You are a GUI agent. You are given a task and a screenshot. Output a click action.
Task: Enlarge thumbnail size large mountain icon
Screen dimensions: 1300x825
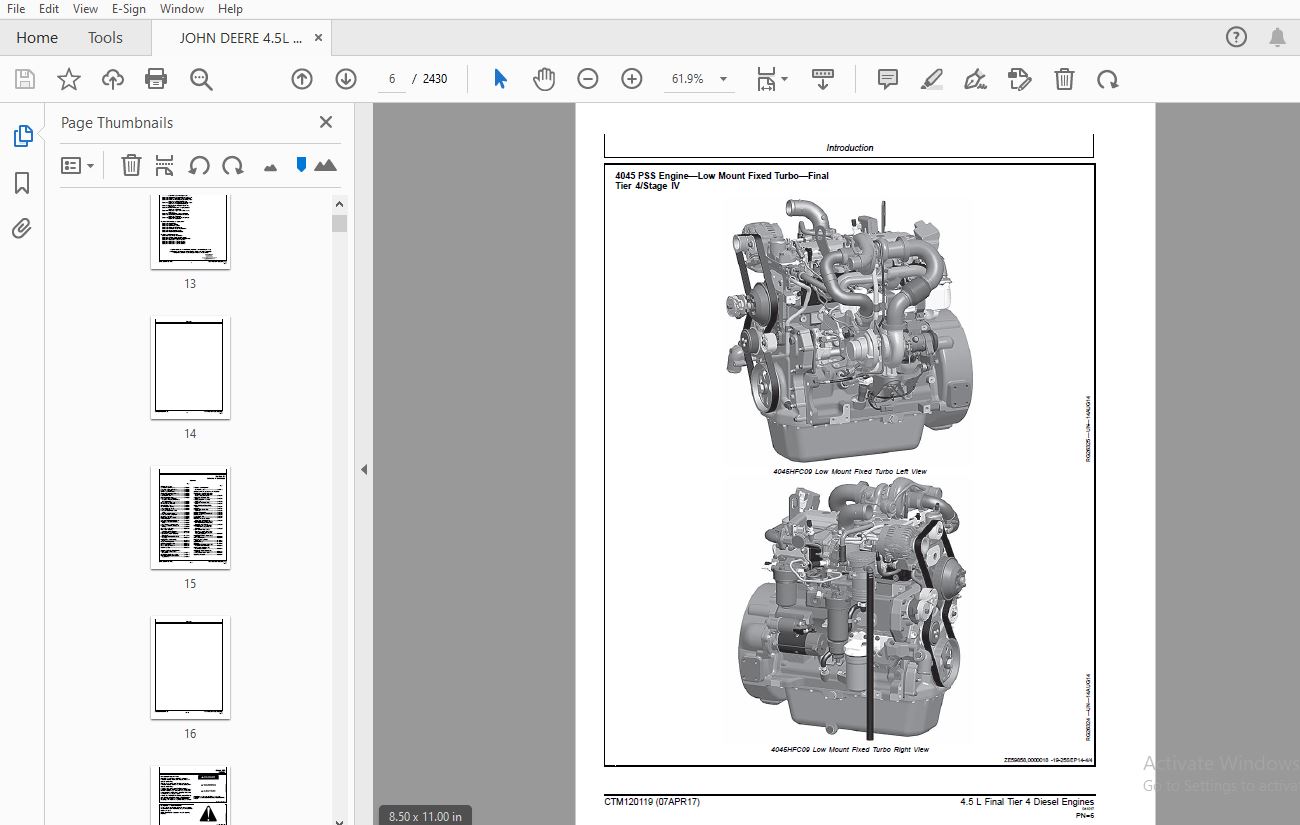tap(325, 166)
